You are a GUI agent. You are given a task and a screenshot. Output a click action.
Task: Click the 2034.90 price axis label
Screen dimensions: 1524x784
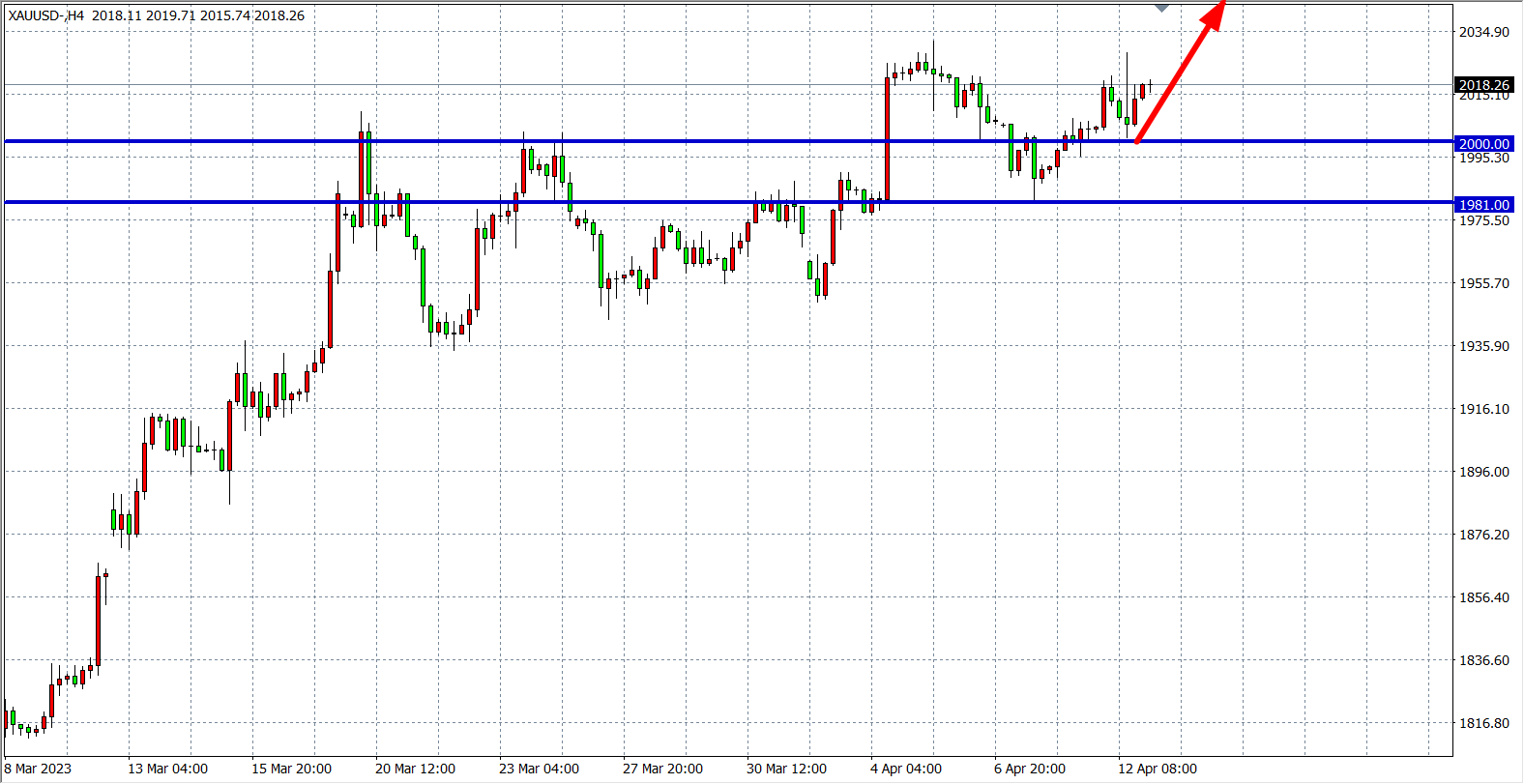click(x=1483, y=32)
